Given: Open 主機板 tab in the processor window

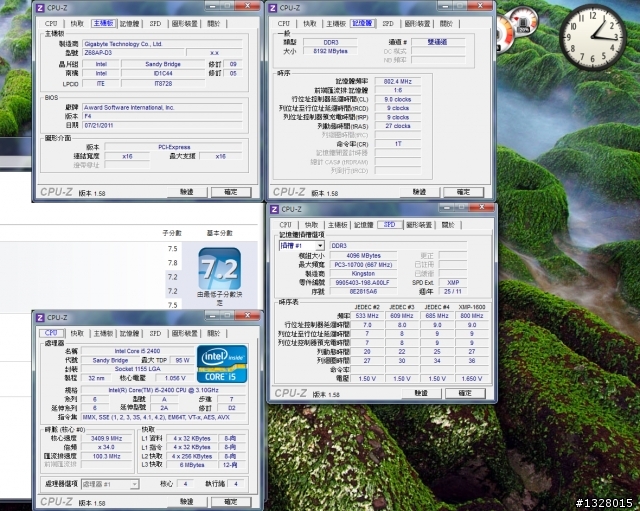Looking at the screenshot, I should [x=103, y=333].
